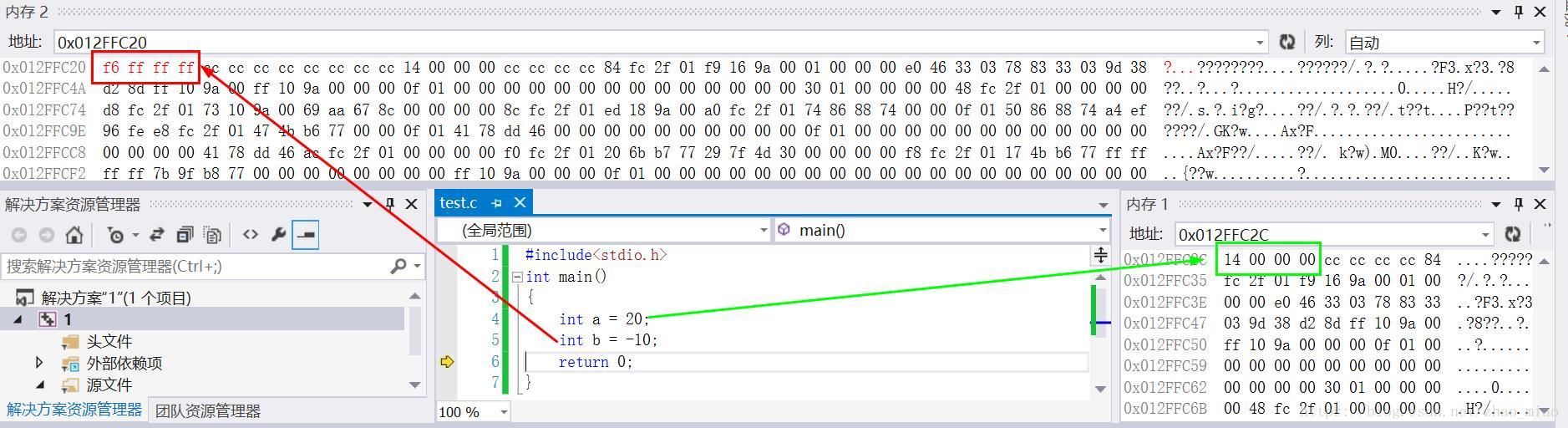
Task: Open the 内存 1 window position menu
Action: (x=1496, y=204)
